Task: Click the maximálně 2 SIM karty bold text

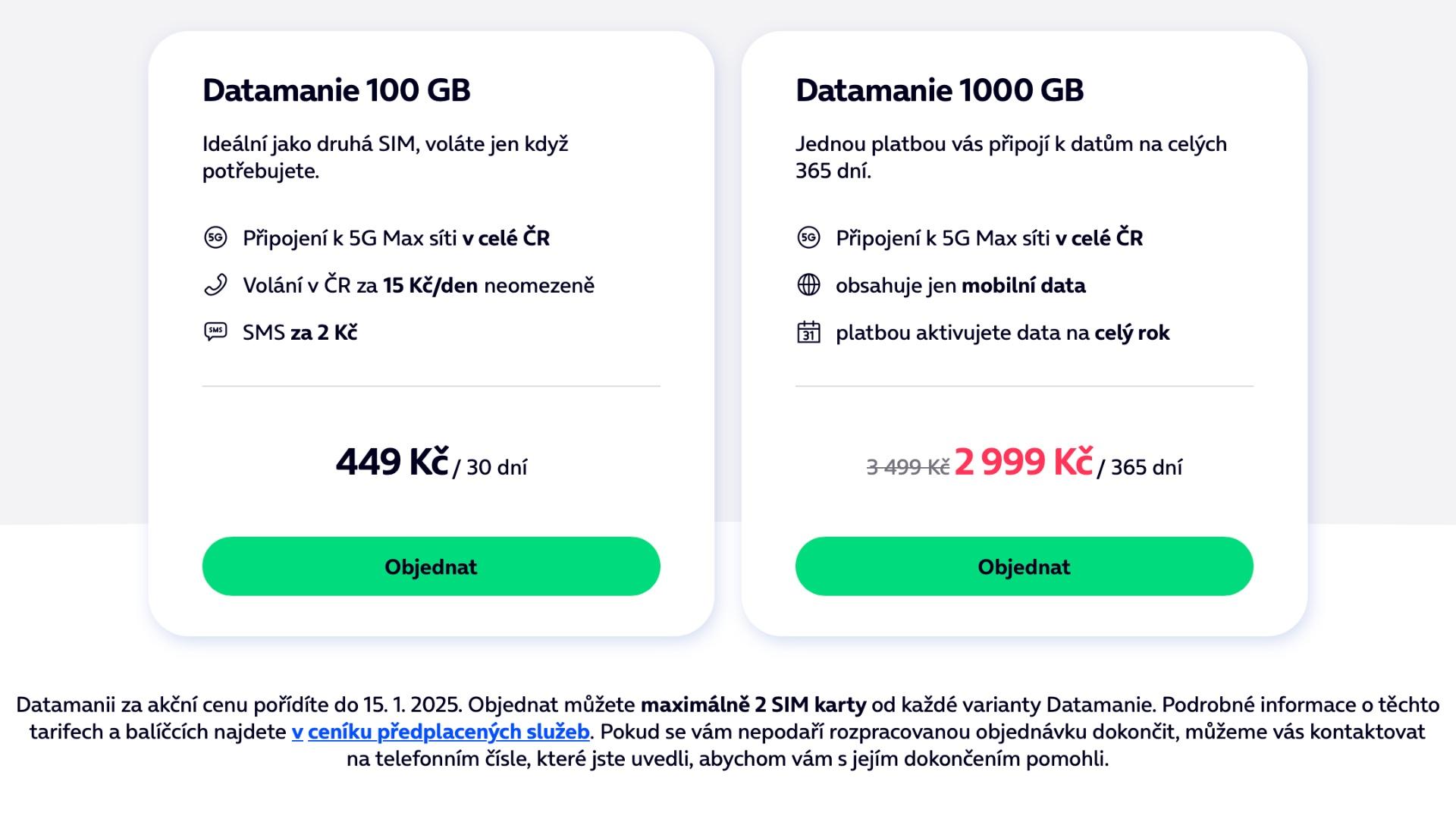Action: pos(753,704)
